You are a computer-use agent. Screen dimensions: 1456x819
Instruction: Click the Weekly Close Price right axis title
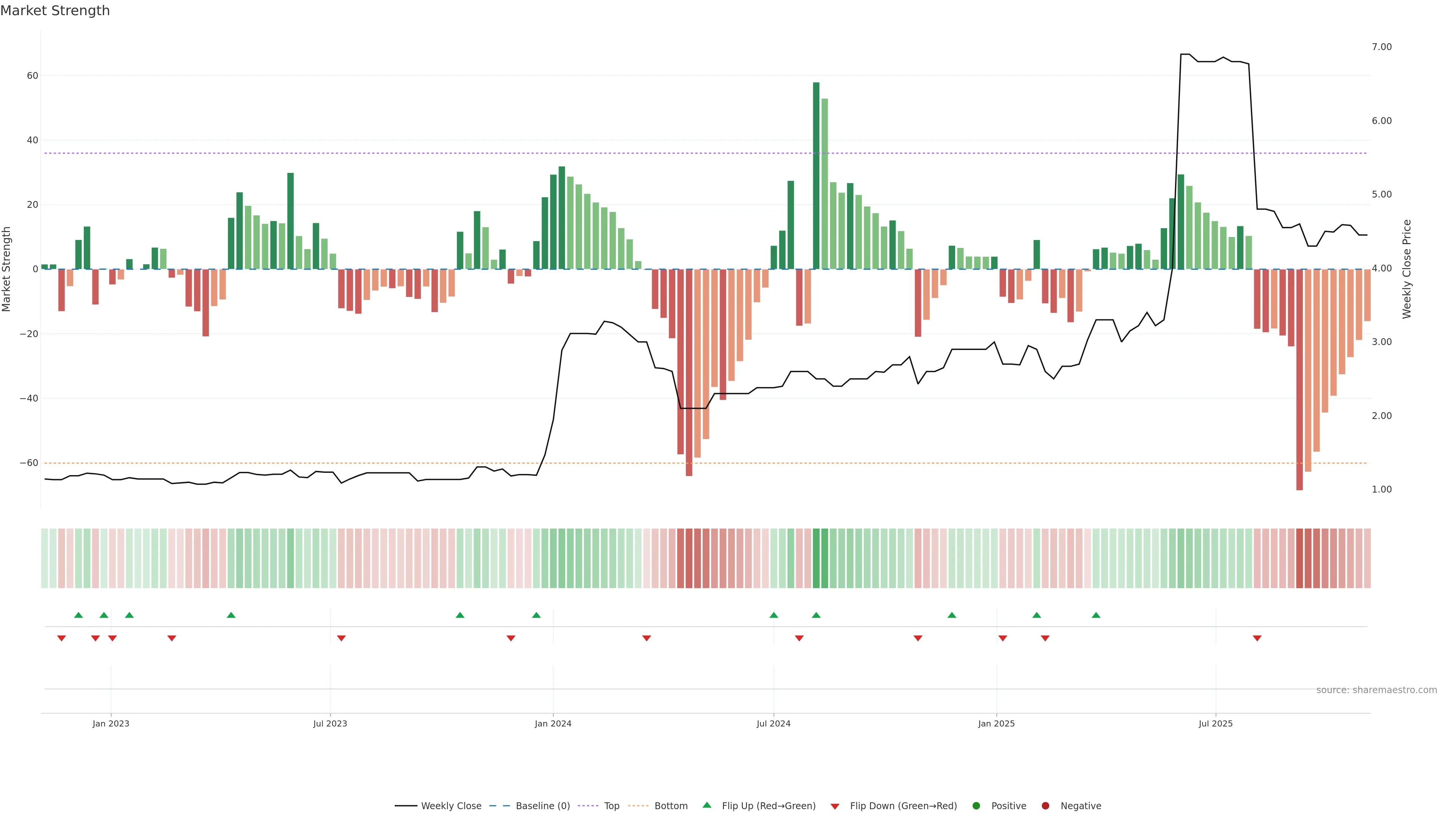point(1407,269)
